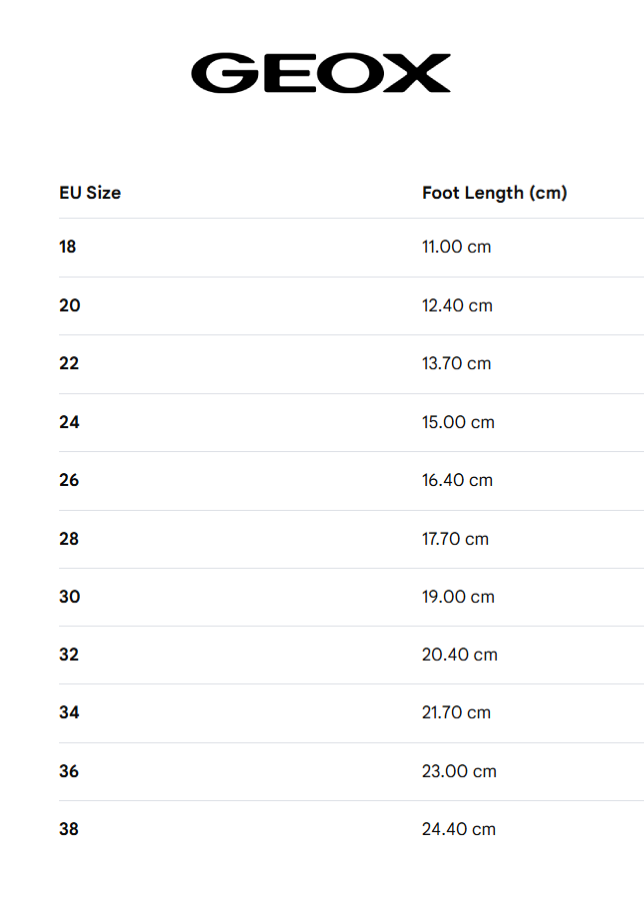Click the EU Size column header
The width and height of the screenshot is (644, 900).
tap(90, 192)
